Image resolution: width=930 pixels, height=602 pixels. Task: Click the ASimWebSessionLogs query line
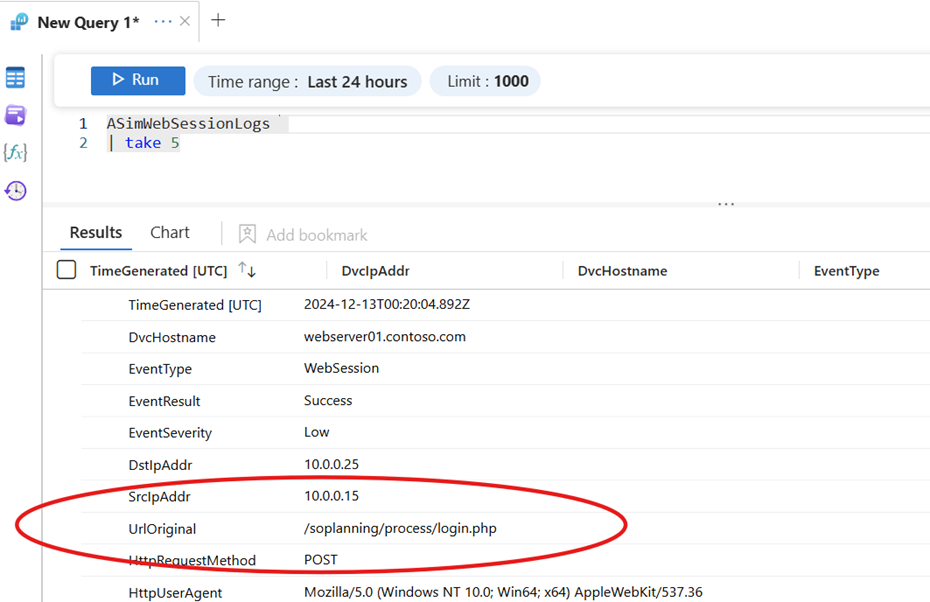[x=188, y=123]
